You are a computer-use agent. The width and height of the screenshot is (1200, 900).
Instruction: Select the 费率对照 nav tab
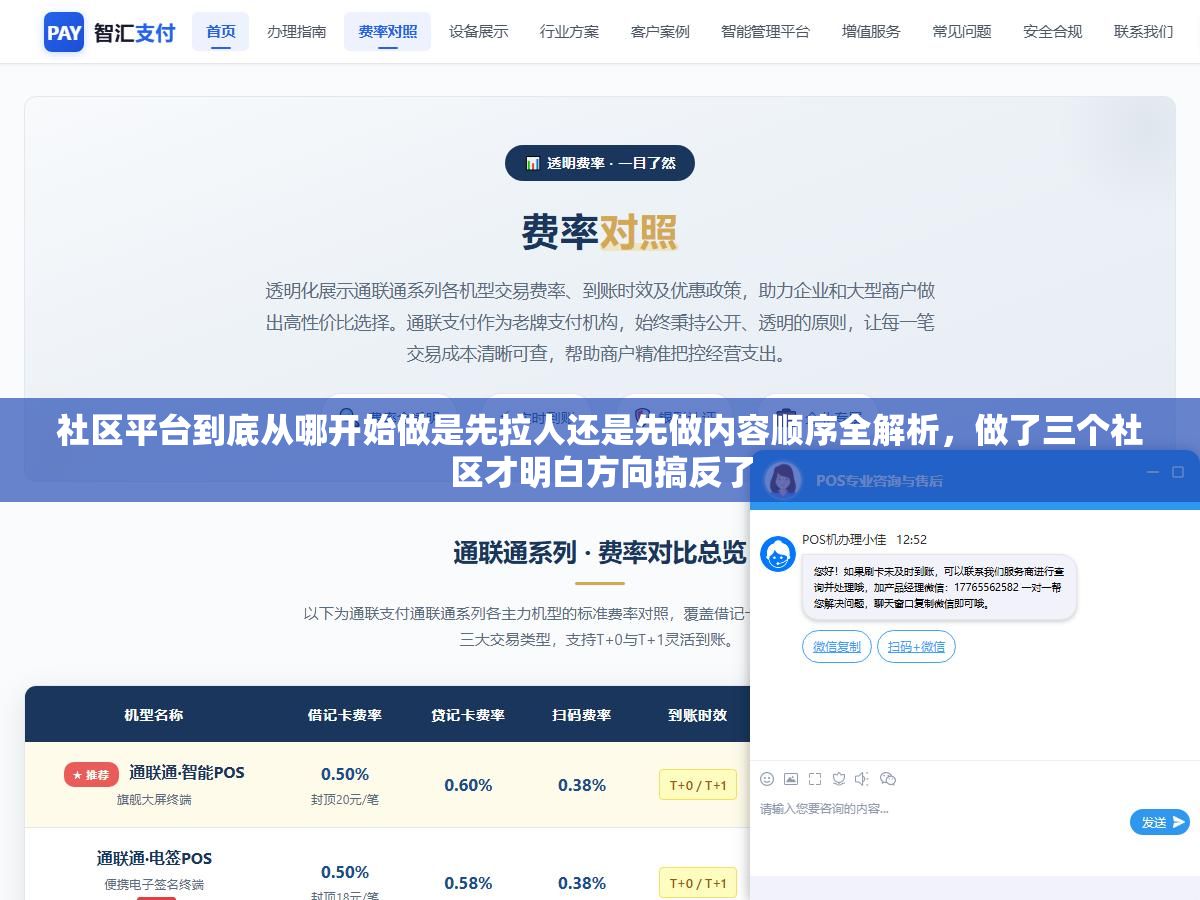(x=388, y=31)
